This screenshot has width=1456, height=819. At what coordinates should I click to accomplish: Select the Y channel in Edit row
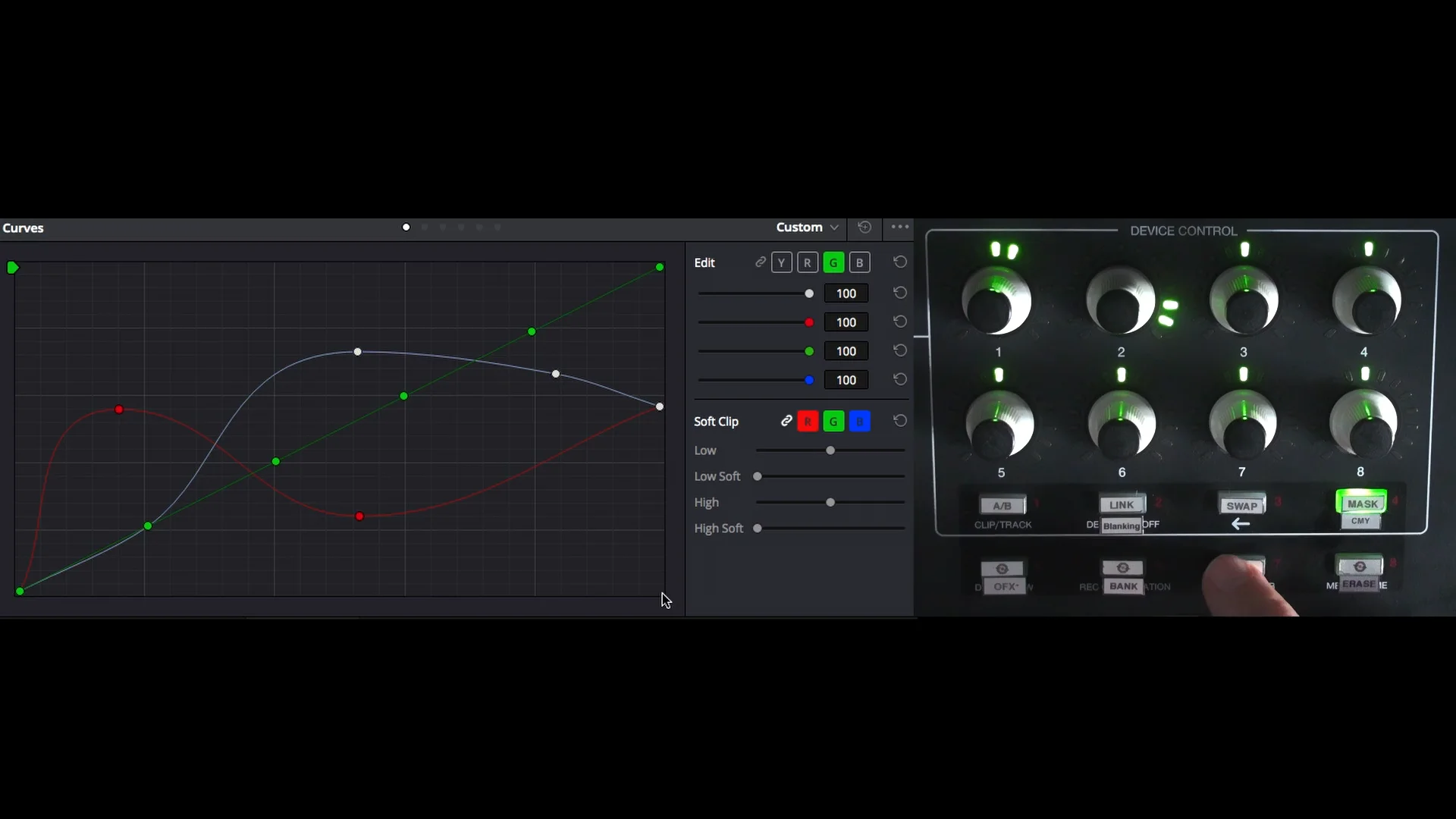point(782,262)
